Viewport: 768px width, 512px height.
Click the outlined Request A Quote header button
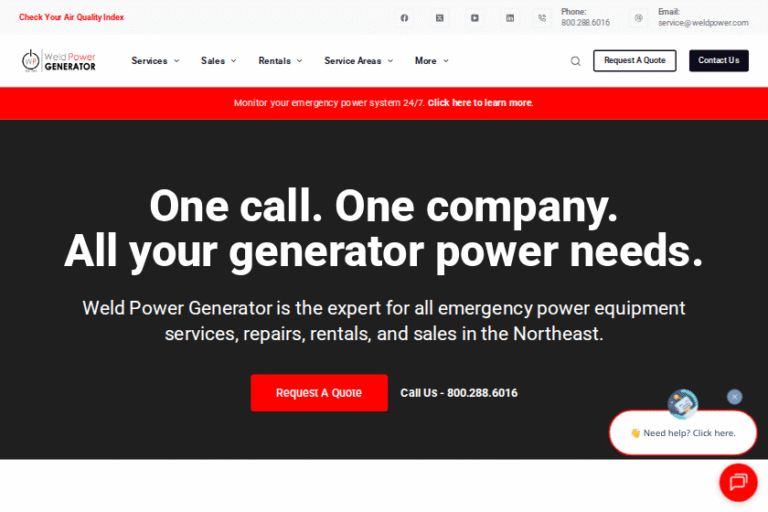click(634, 61)
